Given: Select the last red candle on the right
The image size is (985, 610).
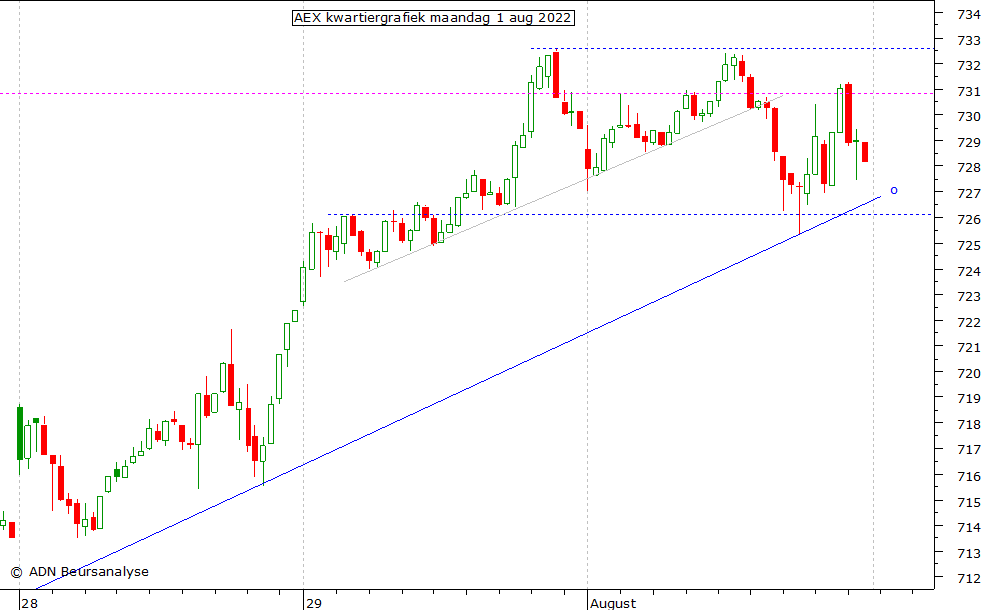Looking at the screenshot, I should (x=865, y=151).
